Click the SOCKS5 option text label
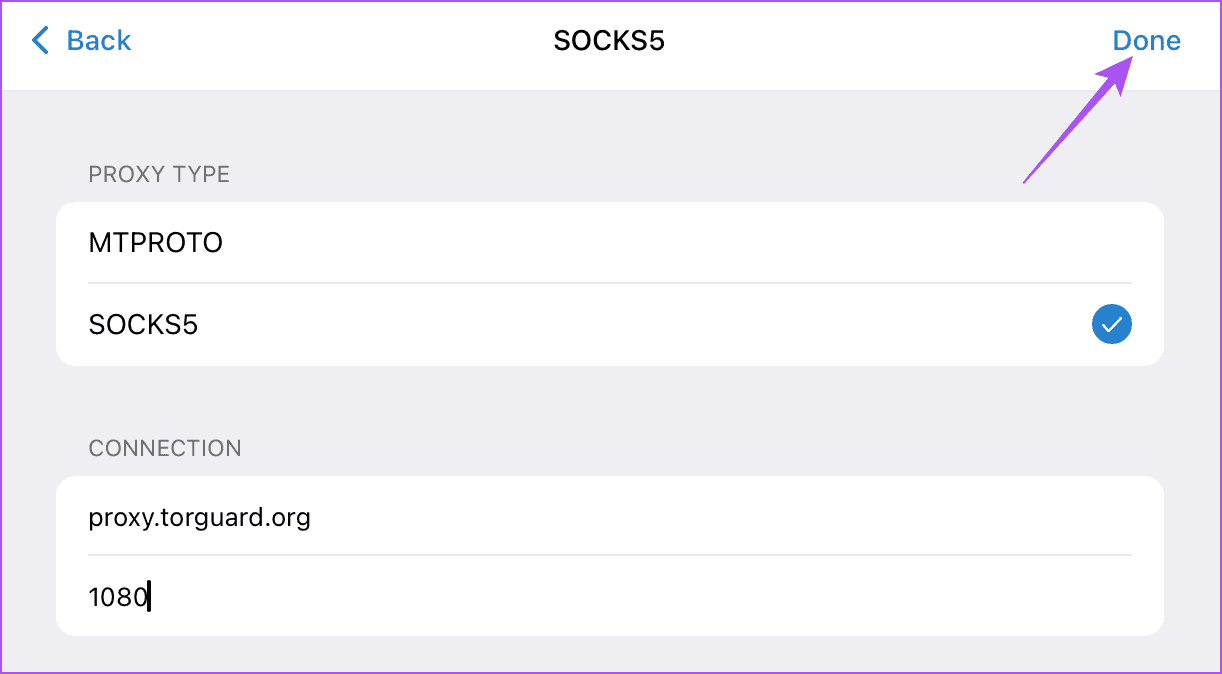The width and height of the screenshot is (1222, 674). (x=143, y=325)
